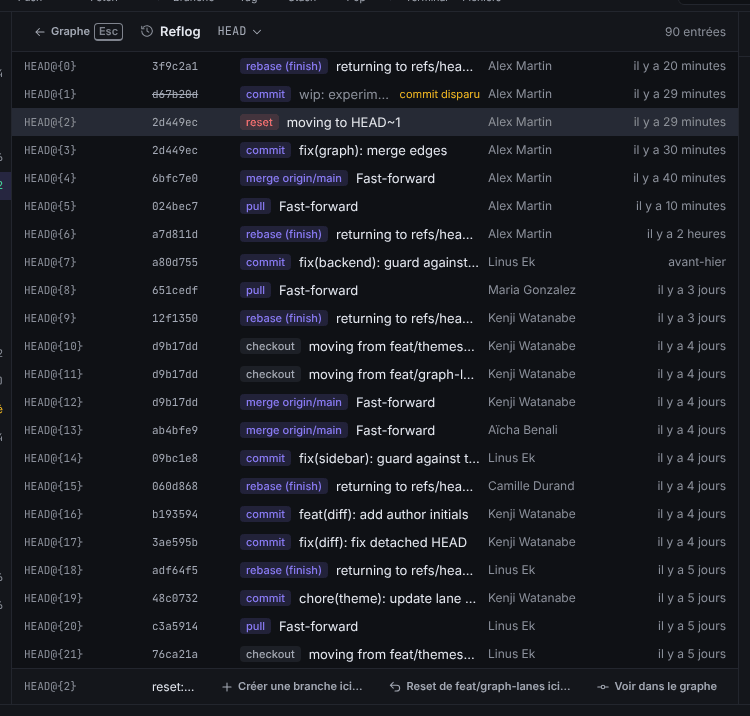750x716 pixels.
Task: Click the Esc key badge
Action: [109, 32]
